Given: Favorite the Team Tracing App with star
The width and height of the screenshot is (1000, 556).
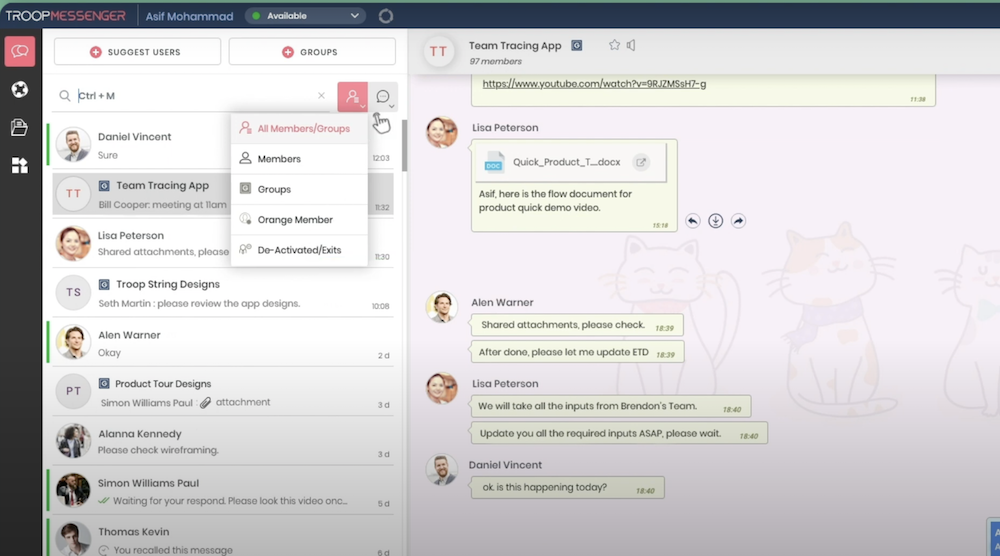Looking at the screenshot, I should point(614,45).
